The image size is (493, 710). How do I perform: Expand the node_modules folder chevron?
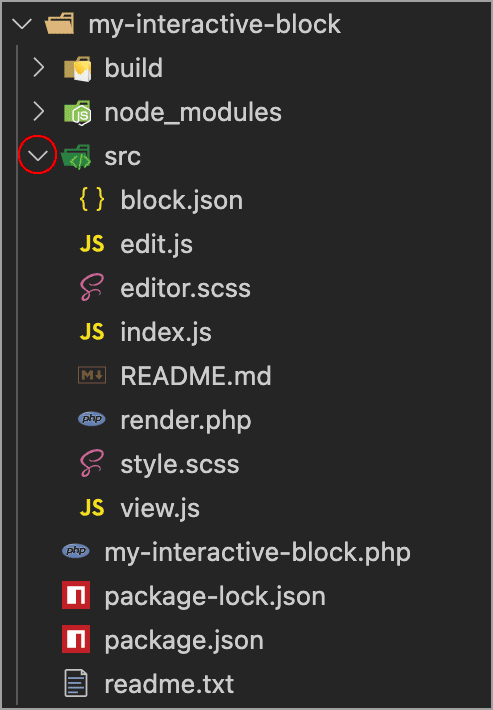pos(39,112)
